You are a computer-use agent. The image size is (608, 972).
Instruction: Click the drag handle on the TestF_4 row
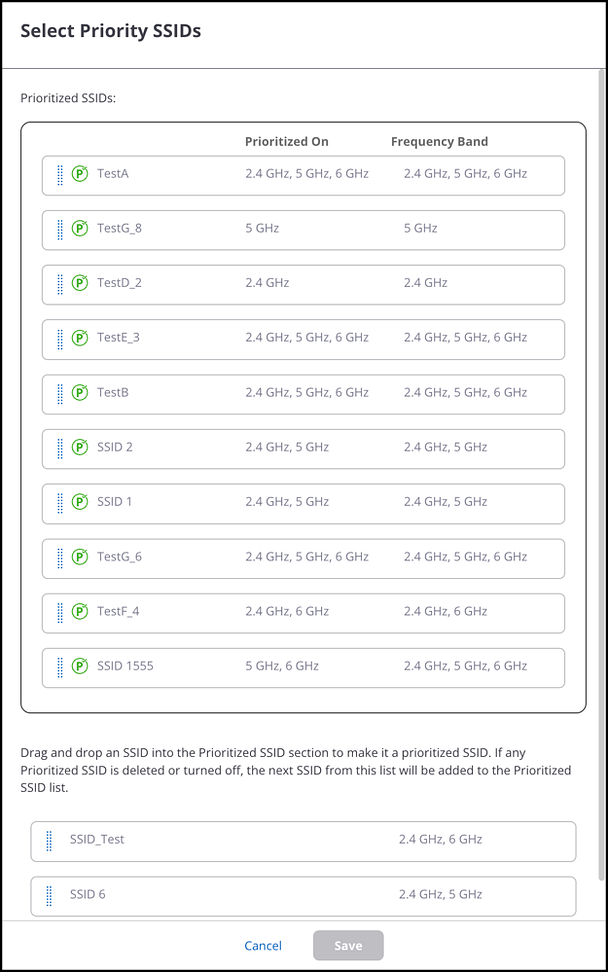pos(60,612)
